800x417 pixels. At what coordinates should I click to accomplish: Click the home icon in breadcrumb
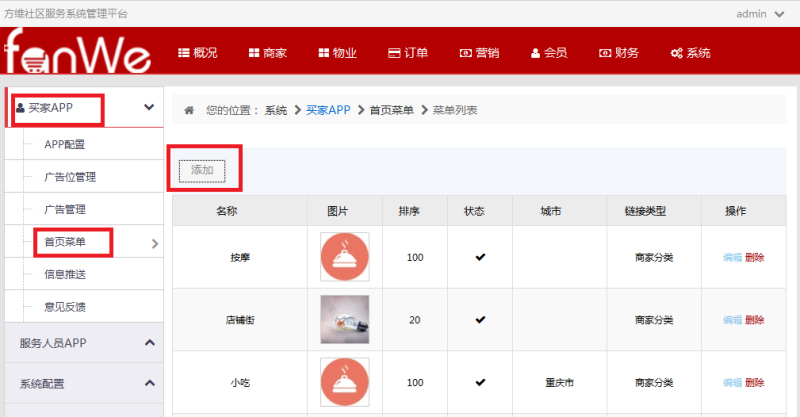(189, 110)
